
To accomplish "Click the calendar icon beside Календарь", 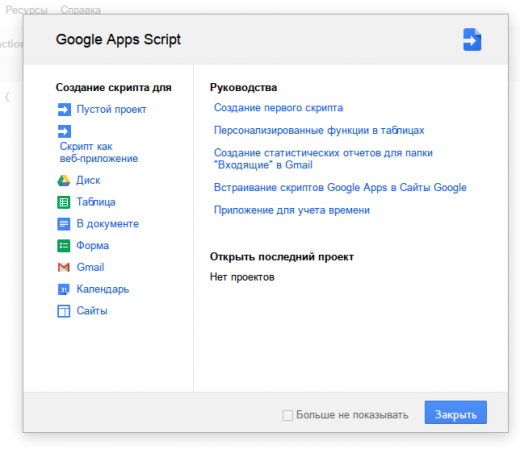I will 64,289.
